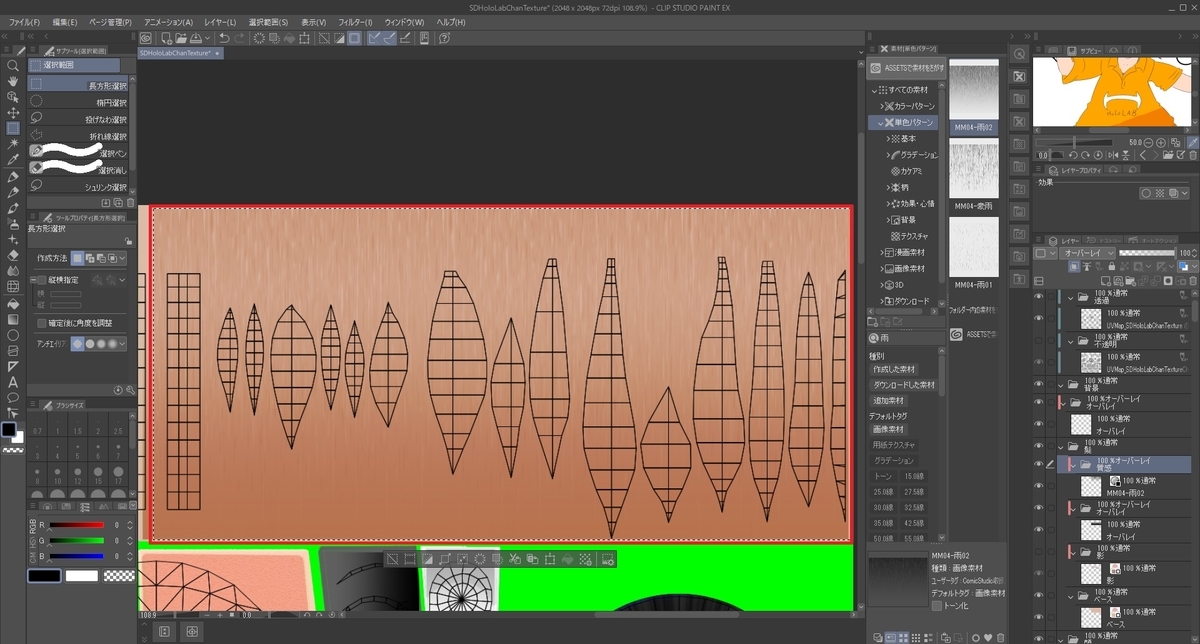Open Clip Studio launcher icon
The width and height of the screenshot is (1200, 644).
coord(146,38)
